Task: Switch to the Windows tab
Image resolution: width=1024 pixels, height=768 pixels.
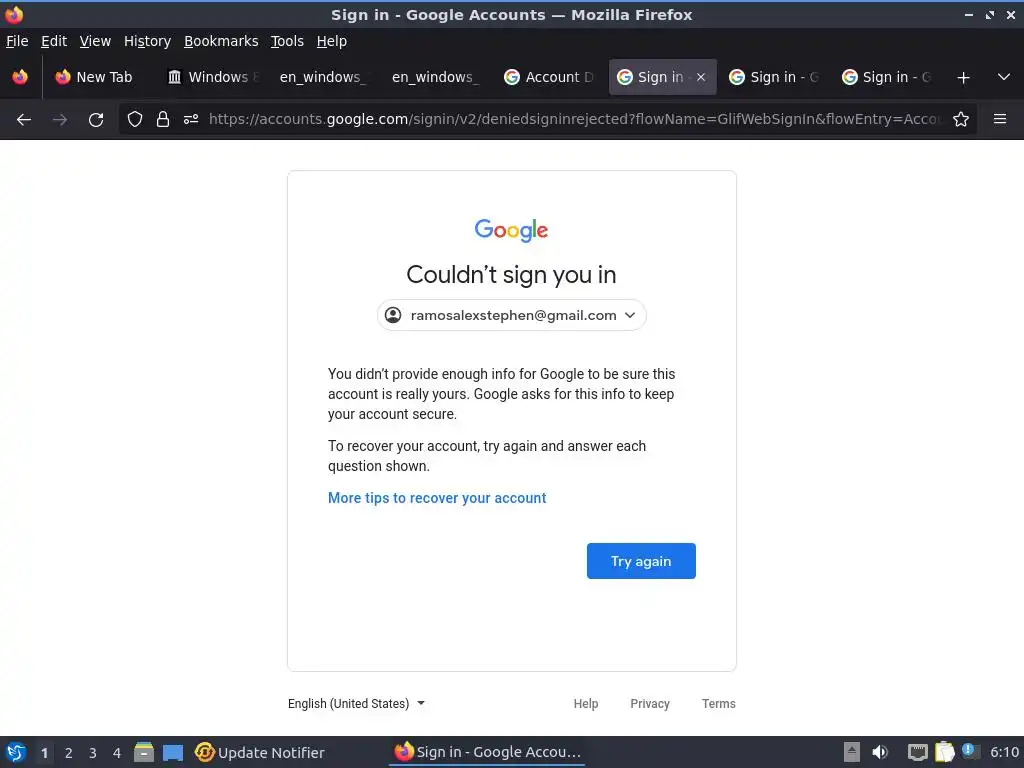Action: [x=211, y=77]
